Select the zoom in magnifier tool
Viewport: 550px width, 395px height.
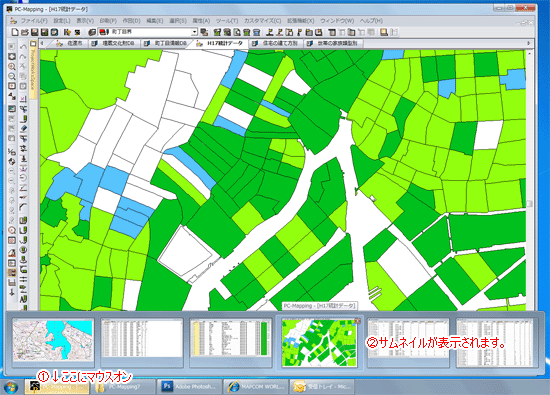coord(12,67)
